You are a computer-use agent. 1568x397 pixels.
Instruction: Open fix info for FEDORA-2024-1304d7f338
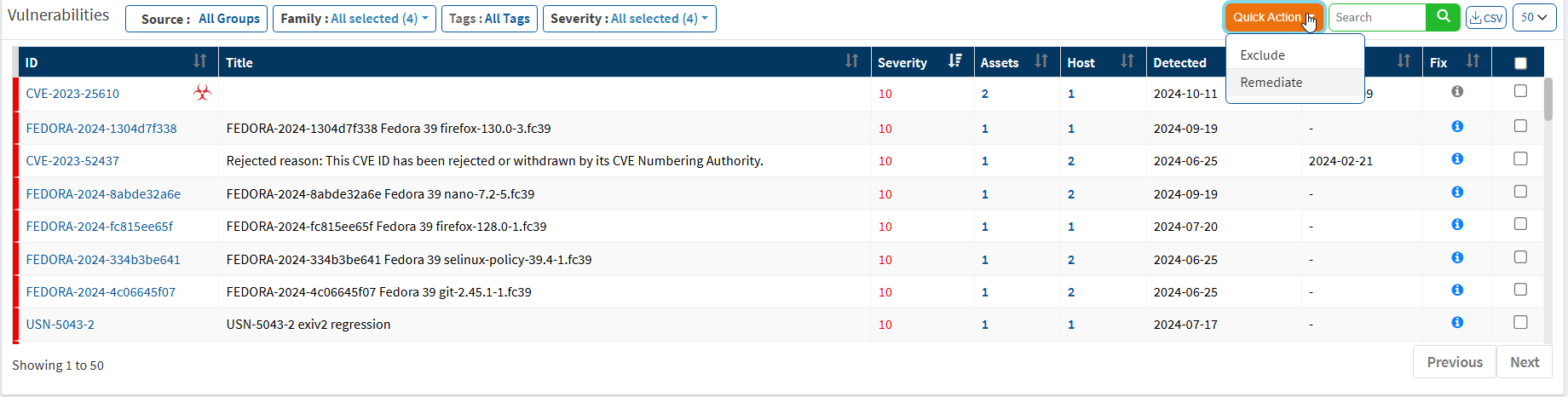click(1457, 126)
